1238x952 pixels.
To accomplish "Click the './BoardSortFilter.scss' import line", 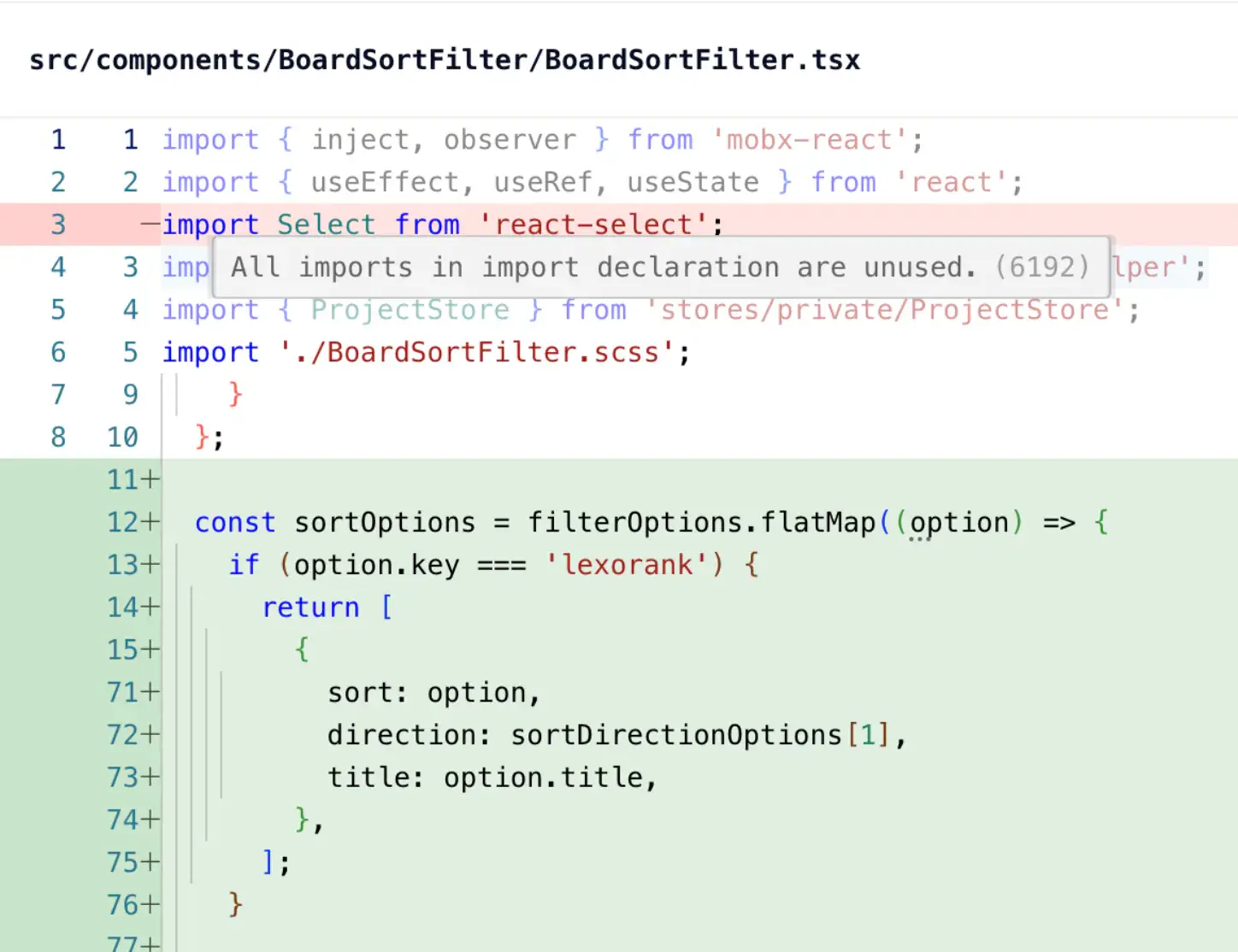I will [x=427, y=352].
